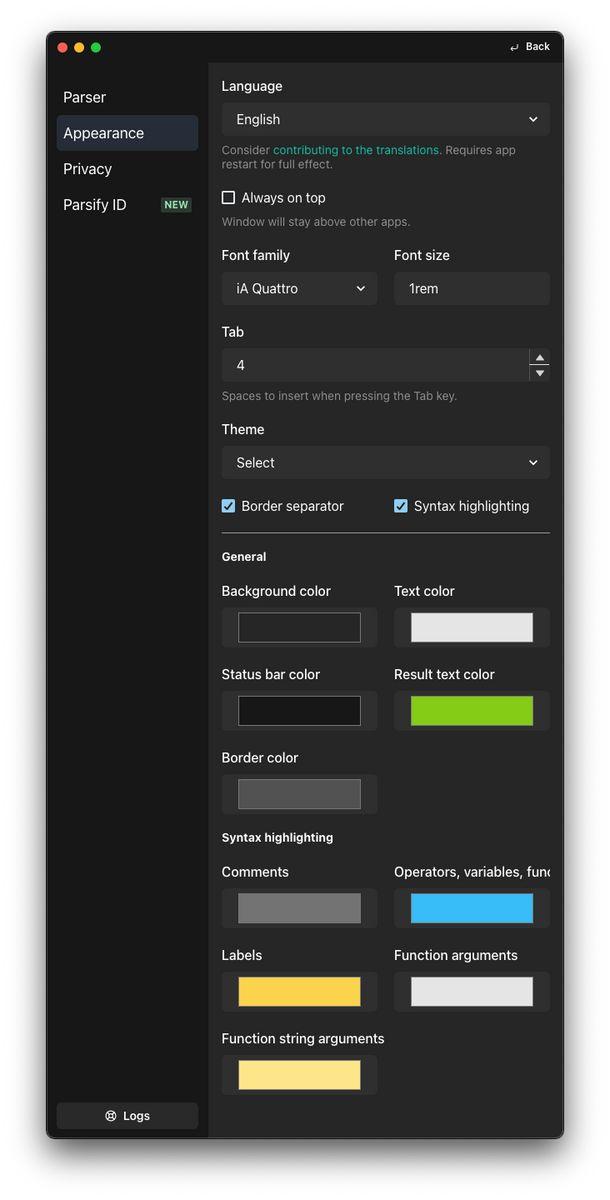Enable the Always on top checkbox
Image resolution: width=610 pixels, height=1200 pixels.
229,198
